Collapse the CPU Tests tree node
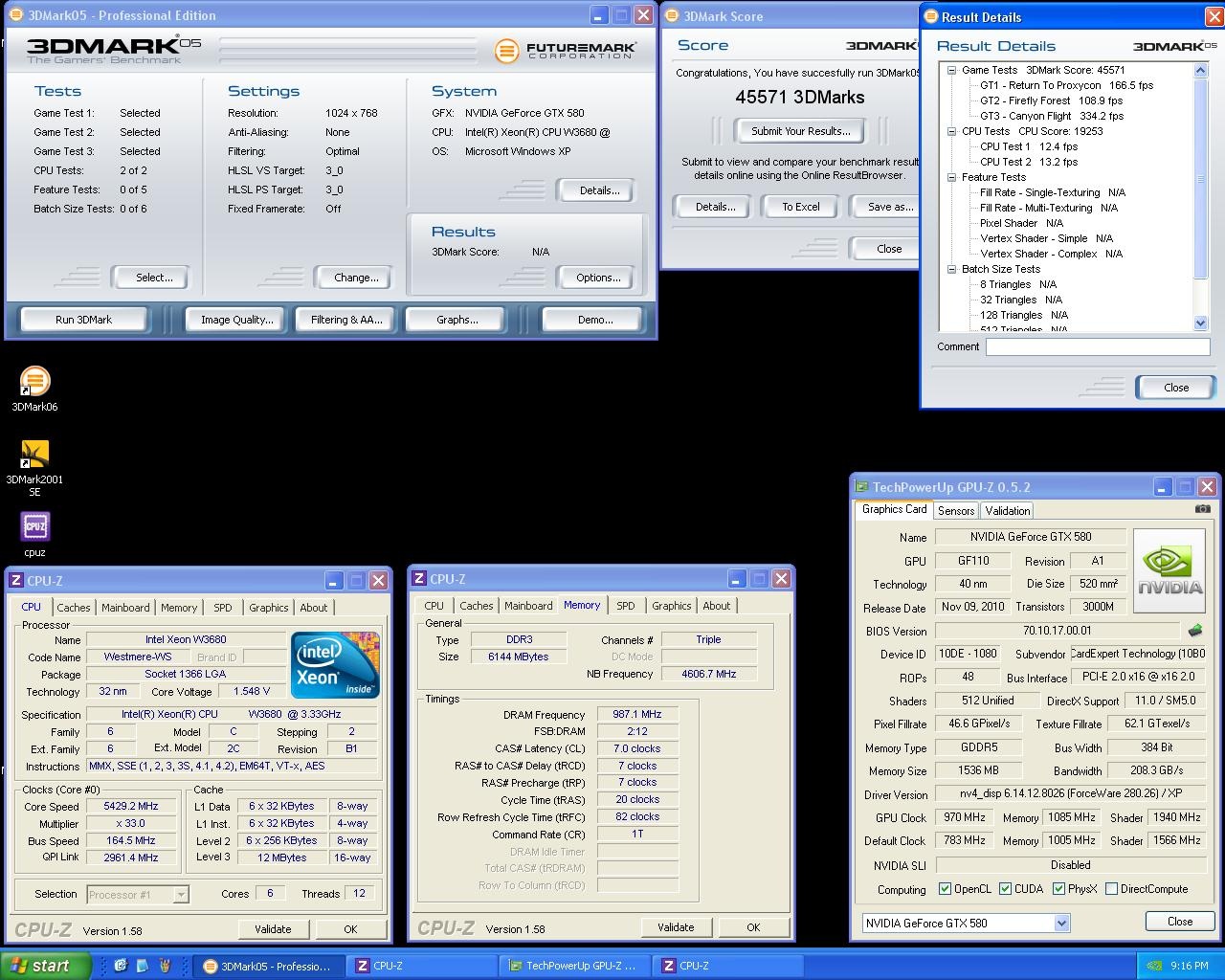 click(951, 131)
